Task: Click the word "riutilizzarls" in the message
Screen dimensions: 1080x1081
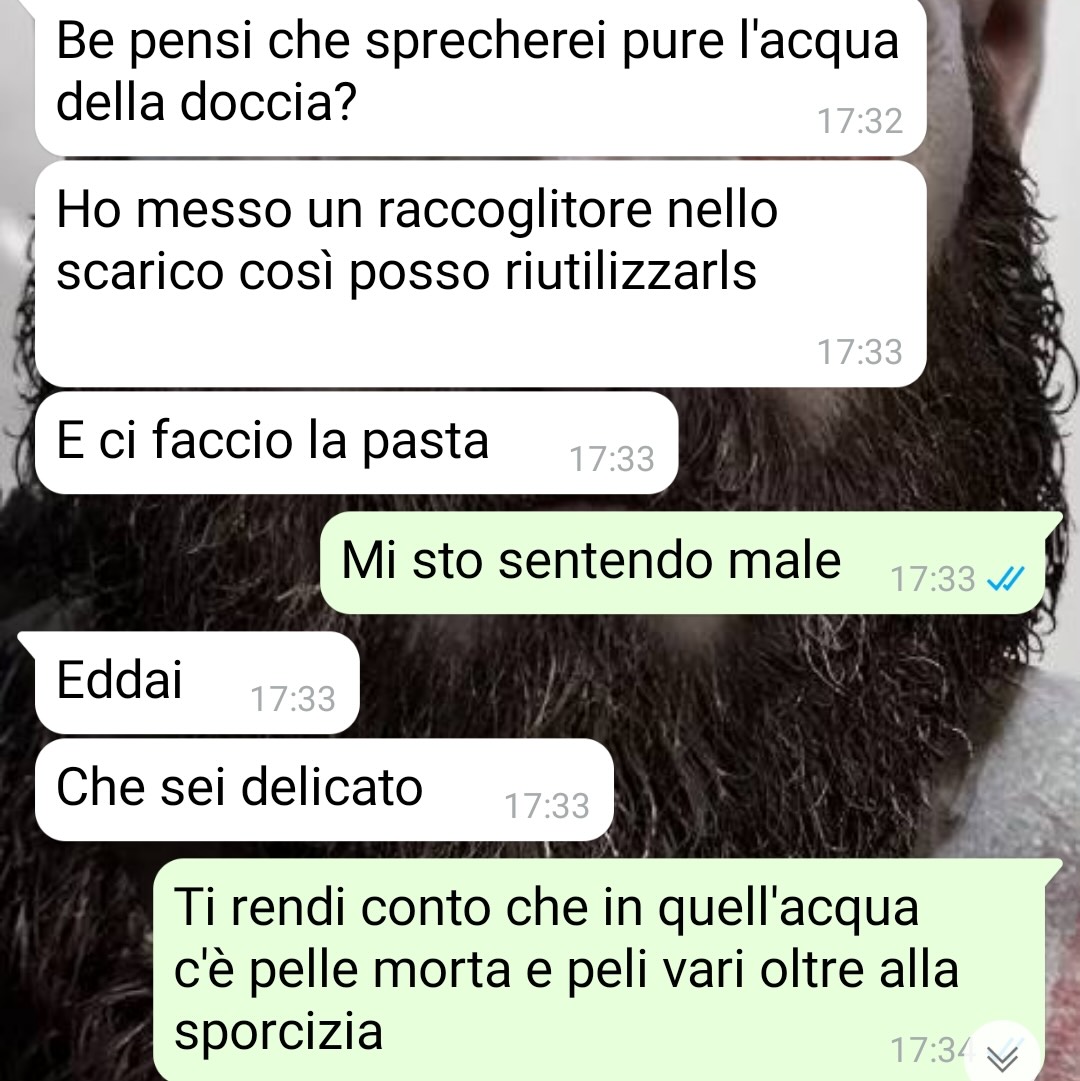Action: pos(631,271)
